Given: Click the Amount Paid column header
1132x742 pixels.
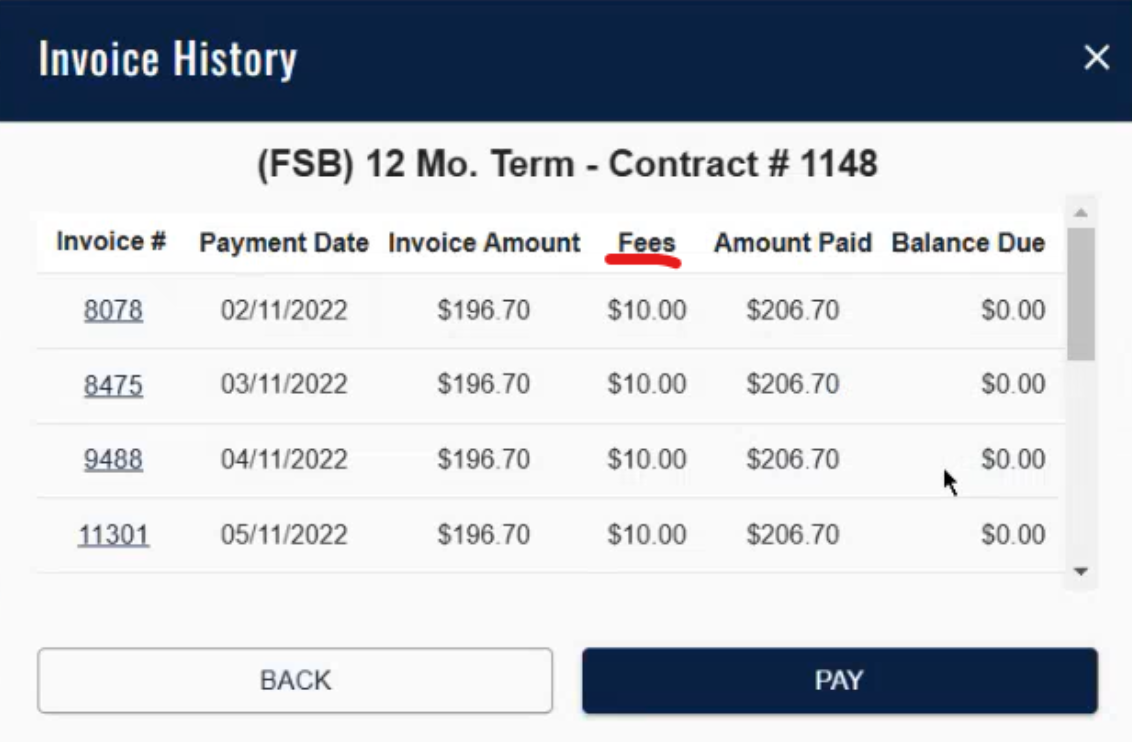Looking at the screenshot, I should click(793, 243).
